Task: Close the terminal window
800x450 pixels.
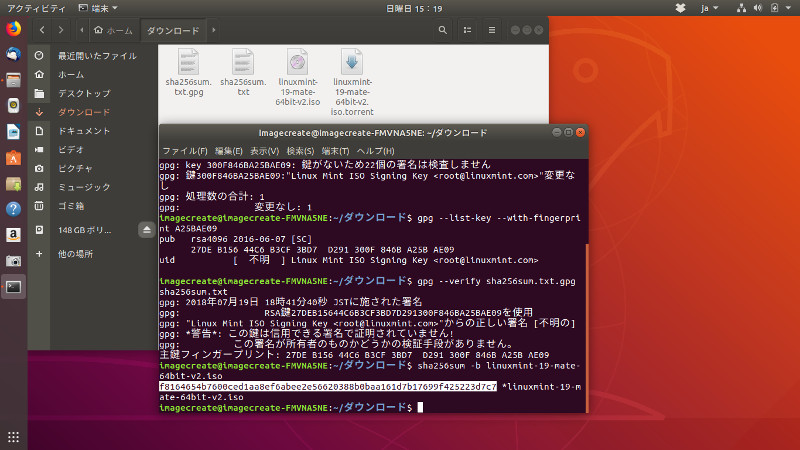Action: [x=580, y=133]
